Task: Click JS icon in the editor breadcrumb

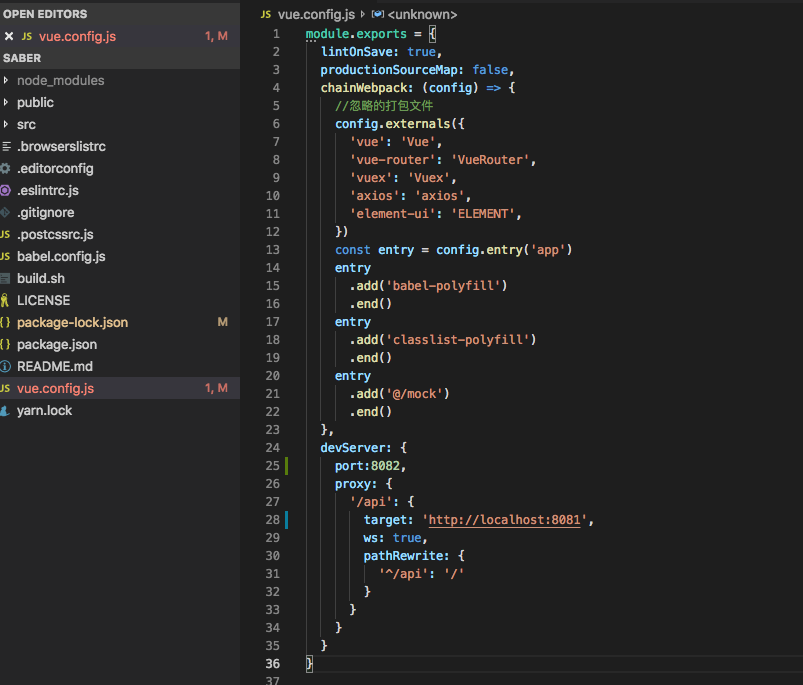Action: click(266, 14)
